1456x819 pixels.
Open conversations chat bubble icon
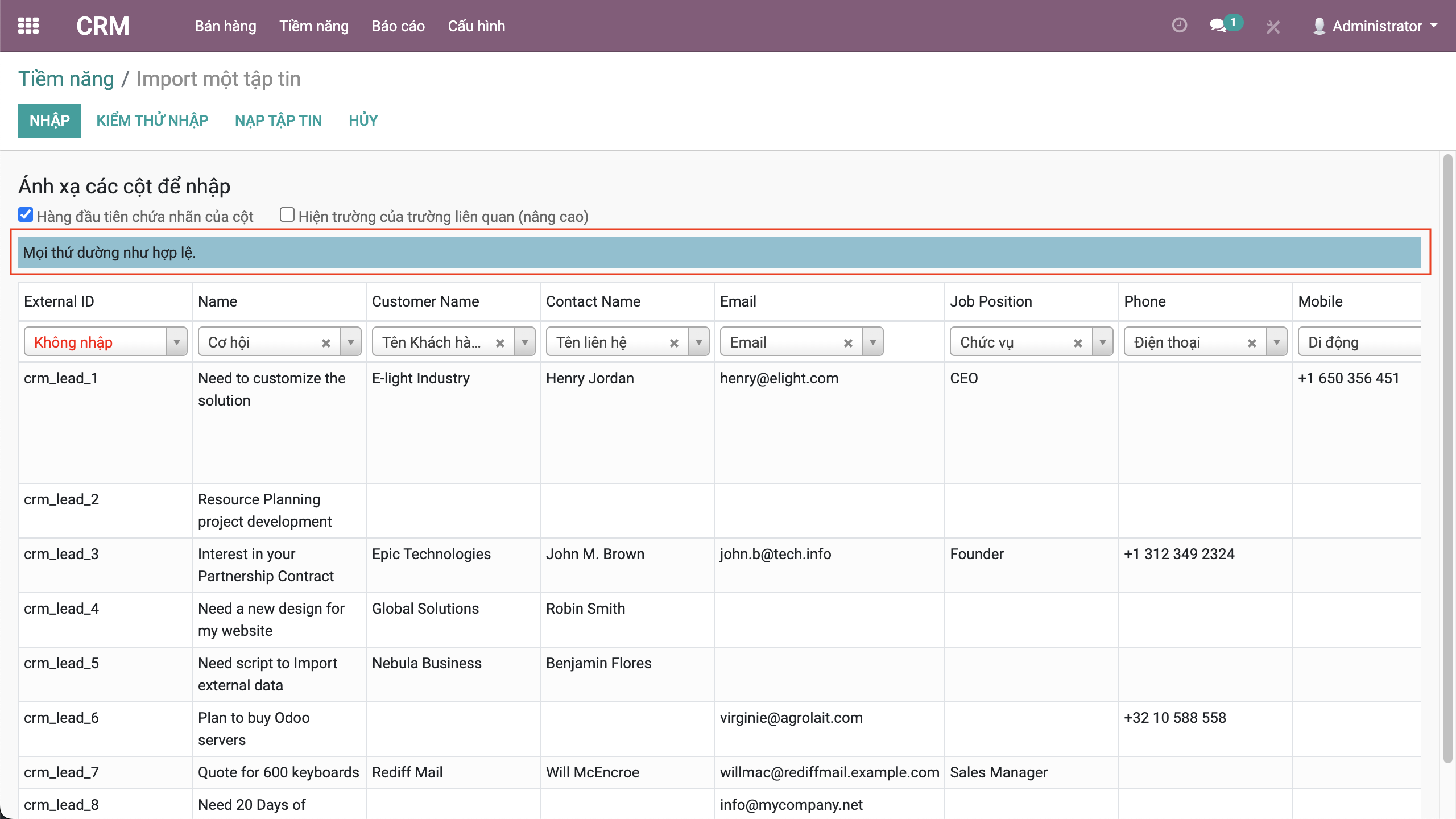pyautogui.click(x=1218, y=26)
